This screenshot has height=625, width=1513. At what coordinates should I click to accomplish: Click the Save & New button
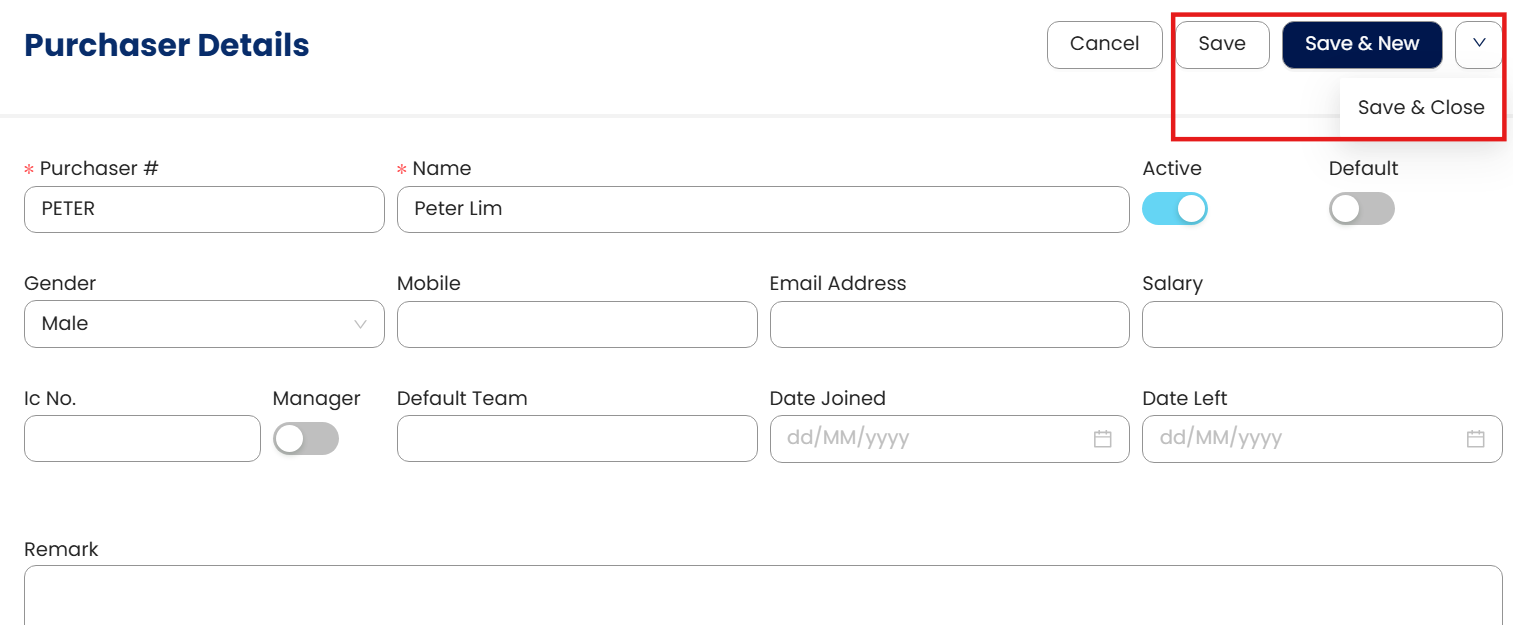coord(1361,44)
